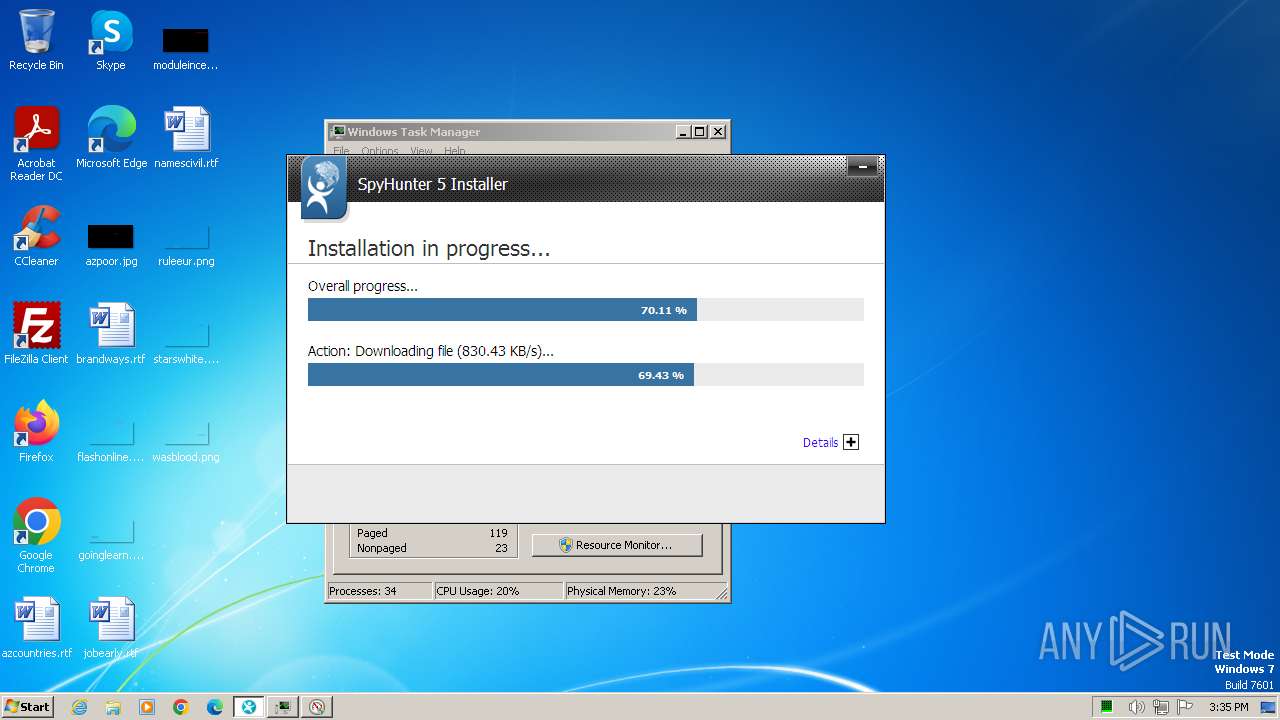
Task: Open Resource Monitor in Task Manager
Action: click(617, 545)
